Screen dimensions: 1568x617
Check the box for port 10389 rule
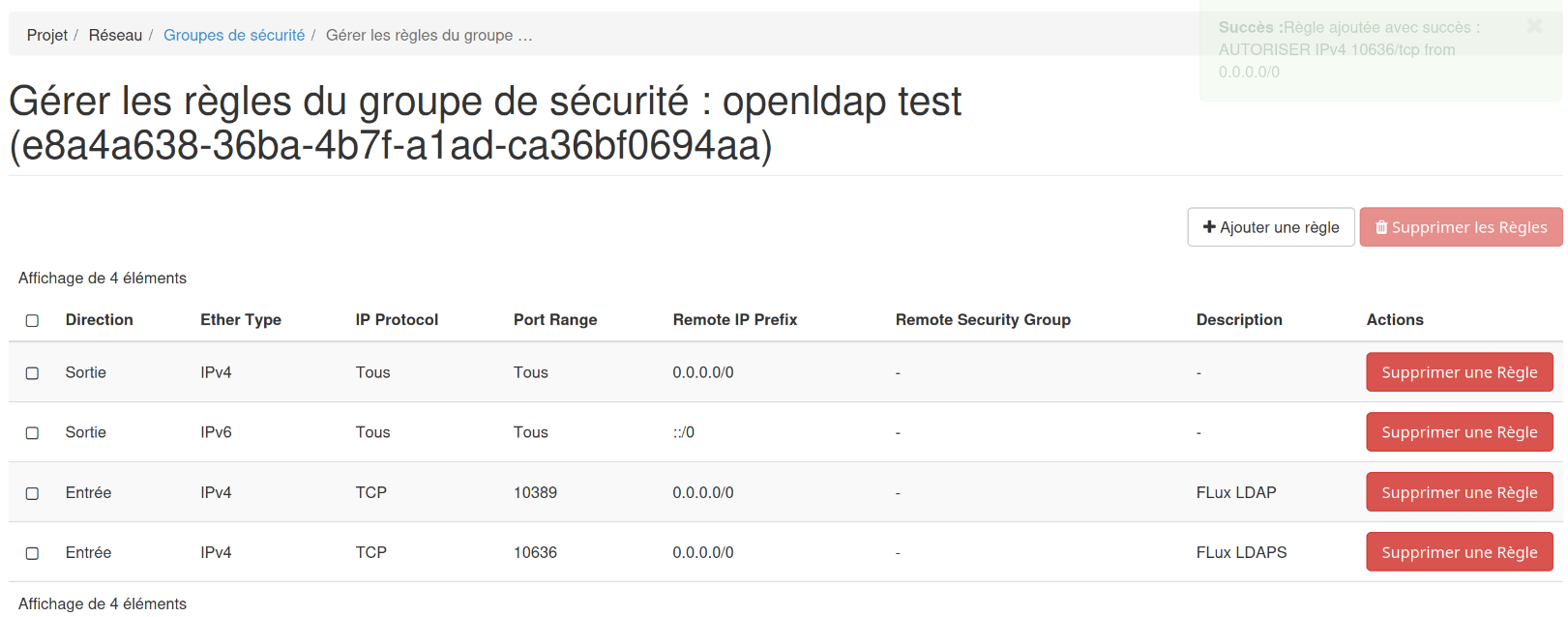pos(32,493)
